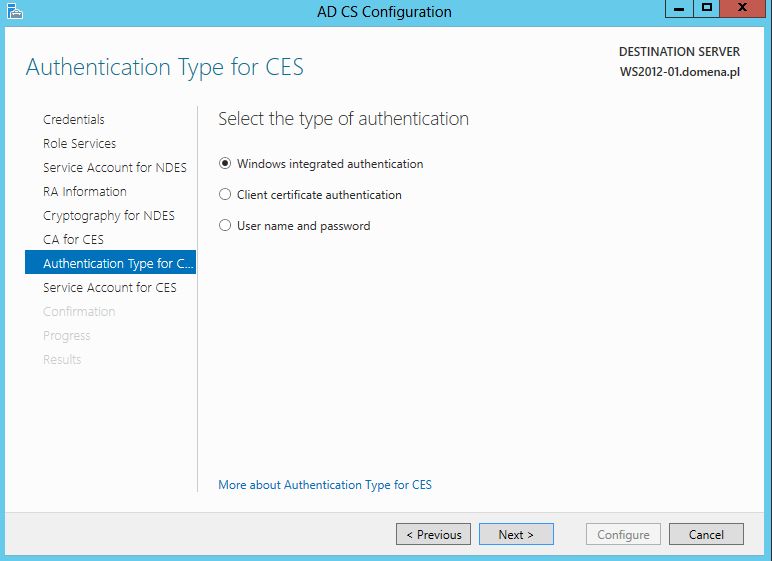The height and width of the screenshot is (561, 772).
Task: Select User name and password option
Action: pyautogui.click(x=294, y=226)
